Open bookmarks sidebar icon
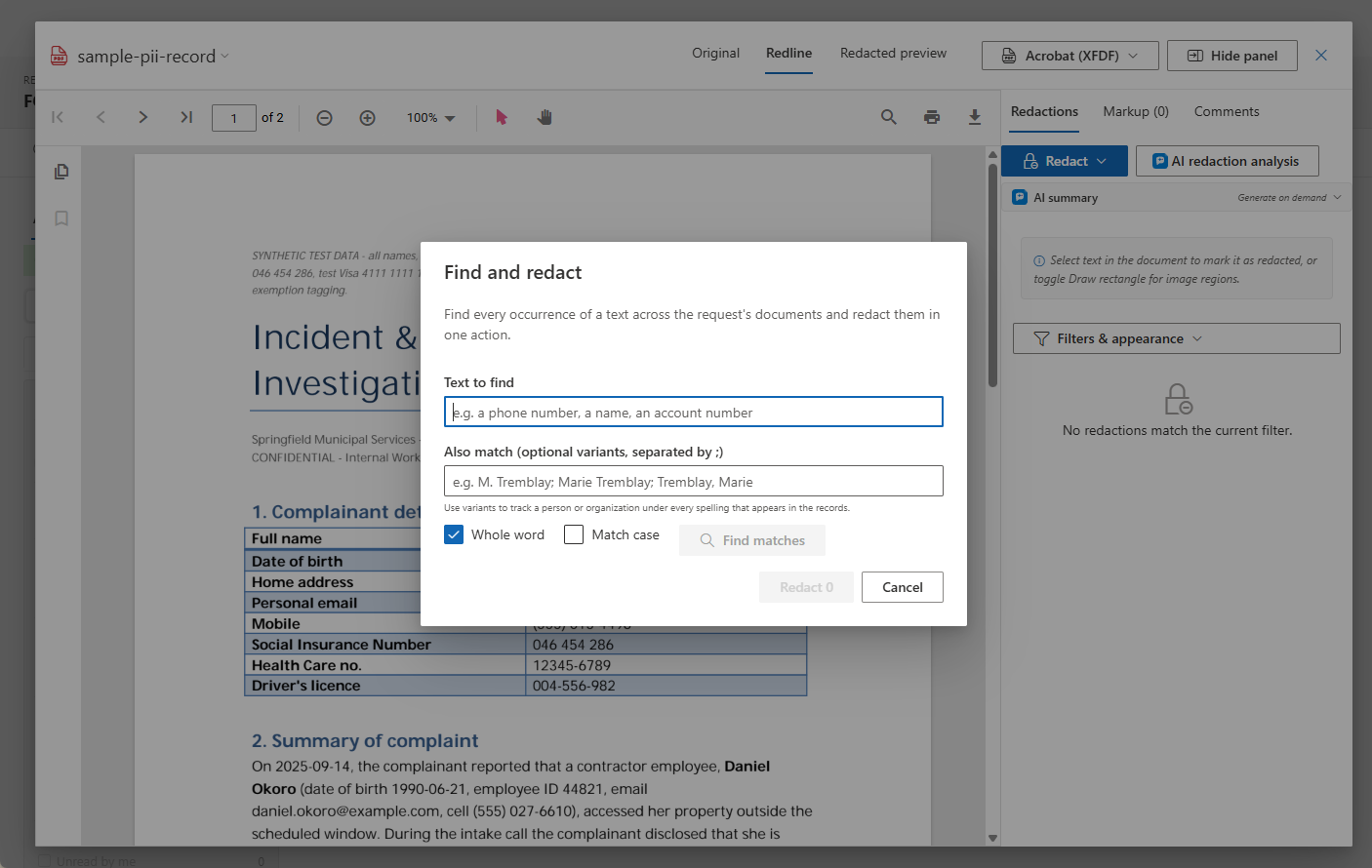 pyautogui.click(x=61, y=218)
